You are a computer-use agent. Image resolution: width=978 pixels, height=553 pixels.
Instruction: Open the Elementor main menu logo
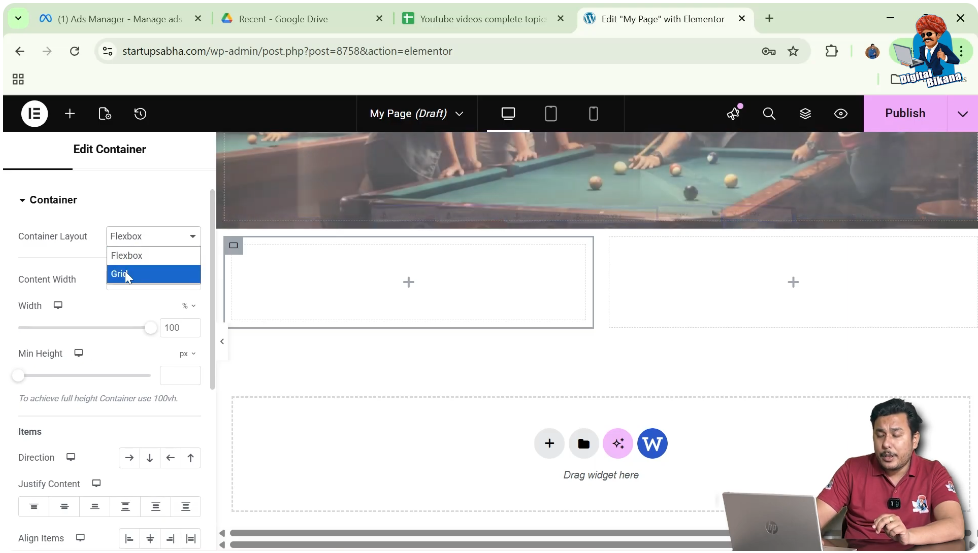pyautogui.click(x=34, y=113)
